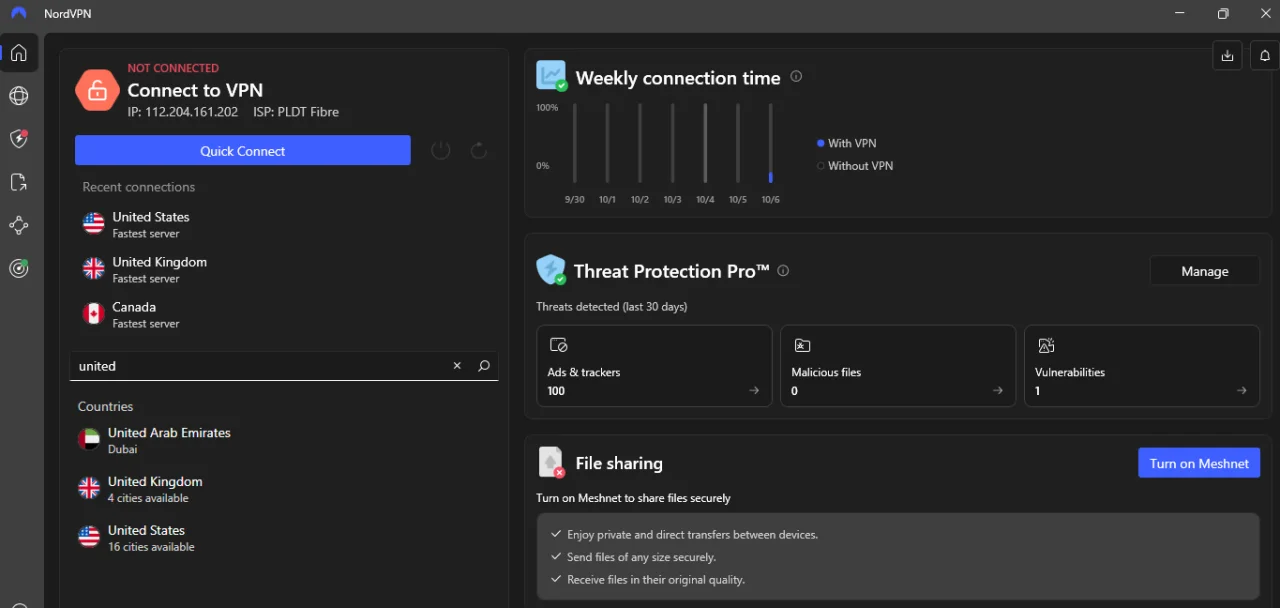Click the Weekly connection time chart icon

[x=551, y=75]
